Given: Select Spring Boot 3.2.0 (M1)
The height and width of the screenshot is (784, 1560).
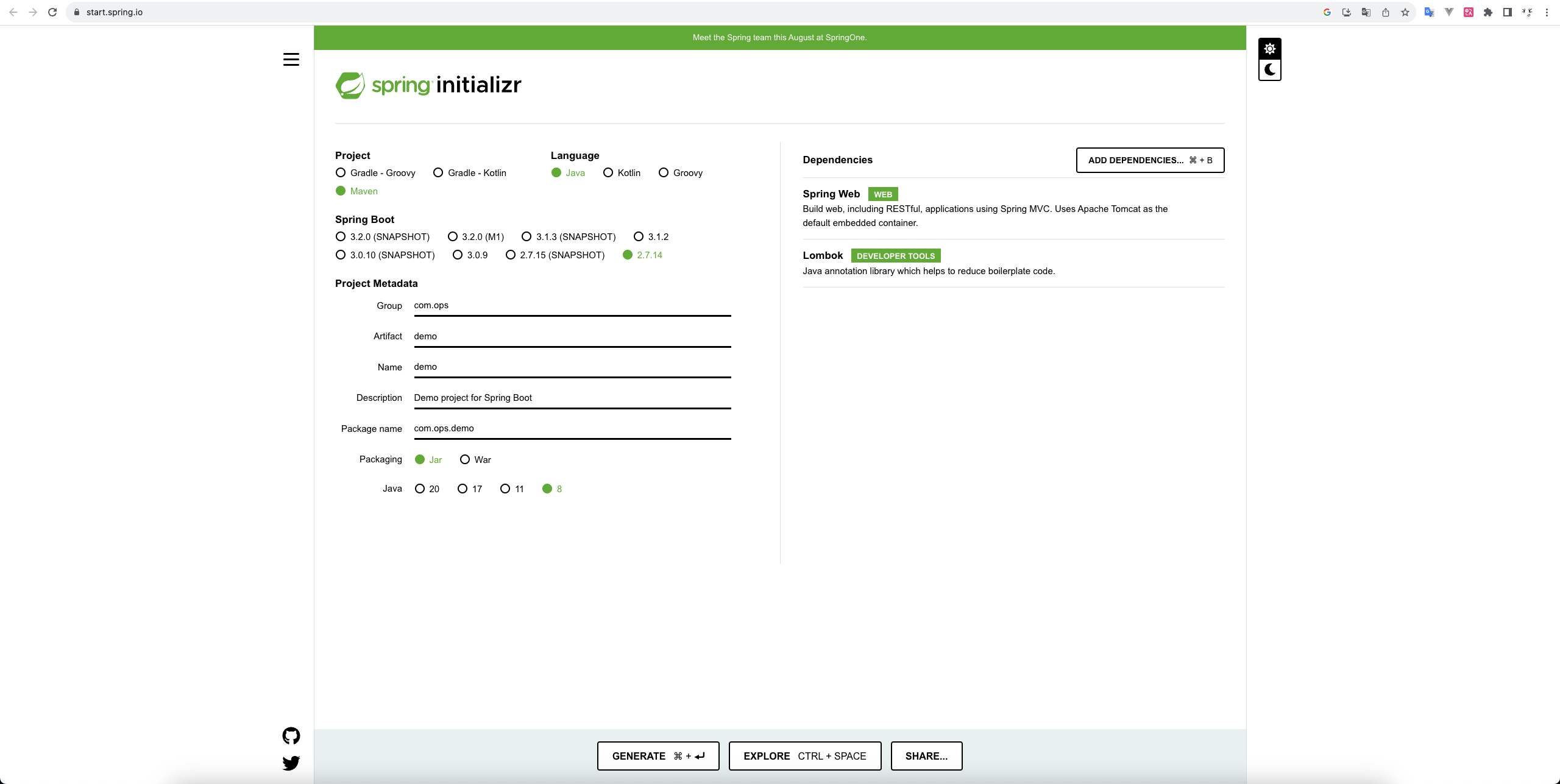Looking at the screenshot, I should [x=476, y=237].
